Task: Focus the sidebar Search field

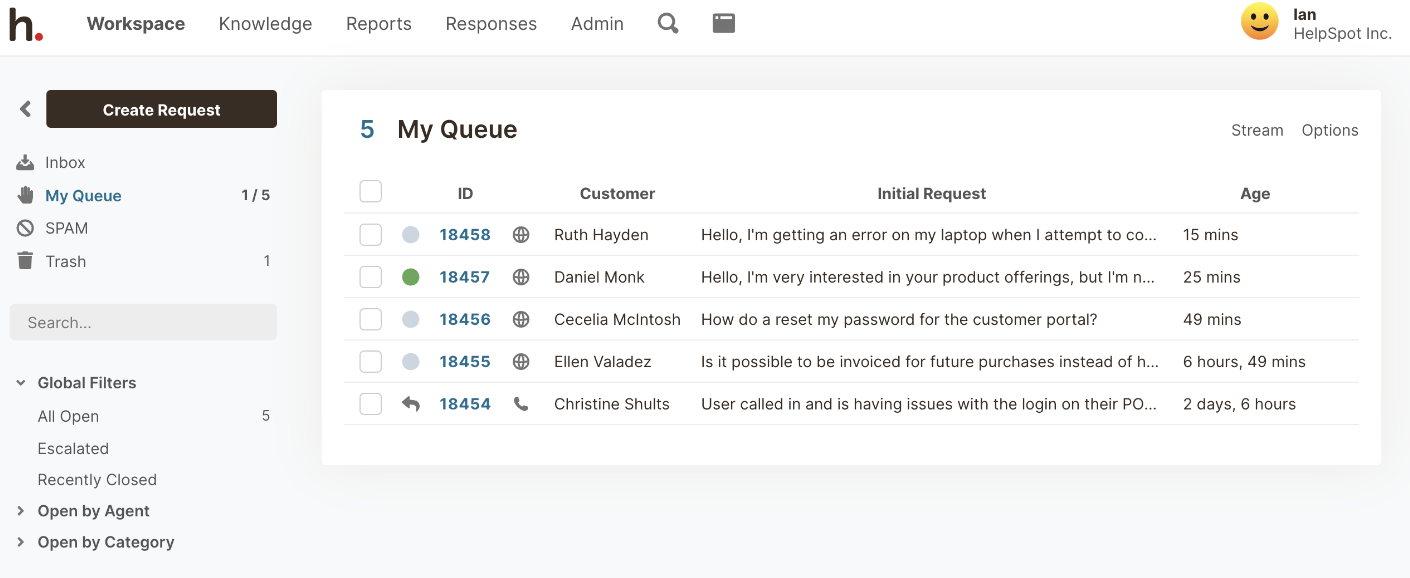Action: (143, 323)
